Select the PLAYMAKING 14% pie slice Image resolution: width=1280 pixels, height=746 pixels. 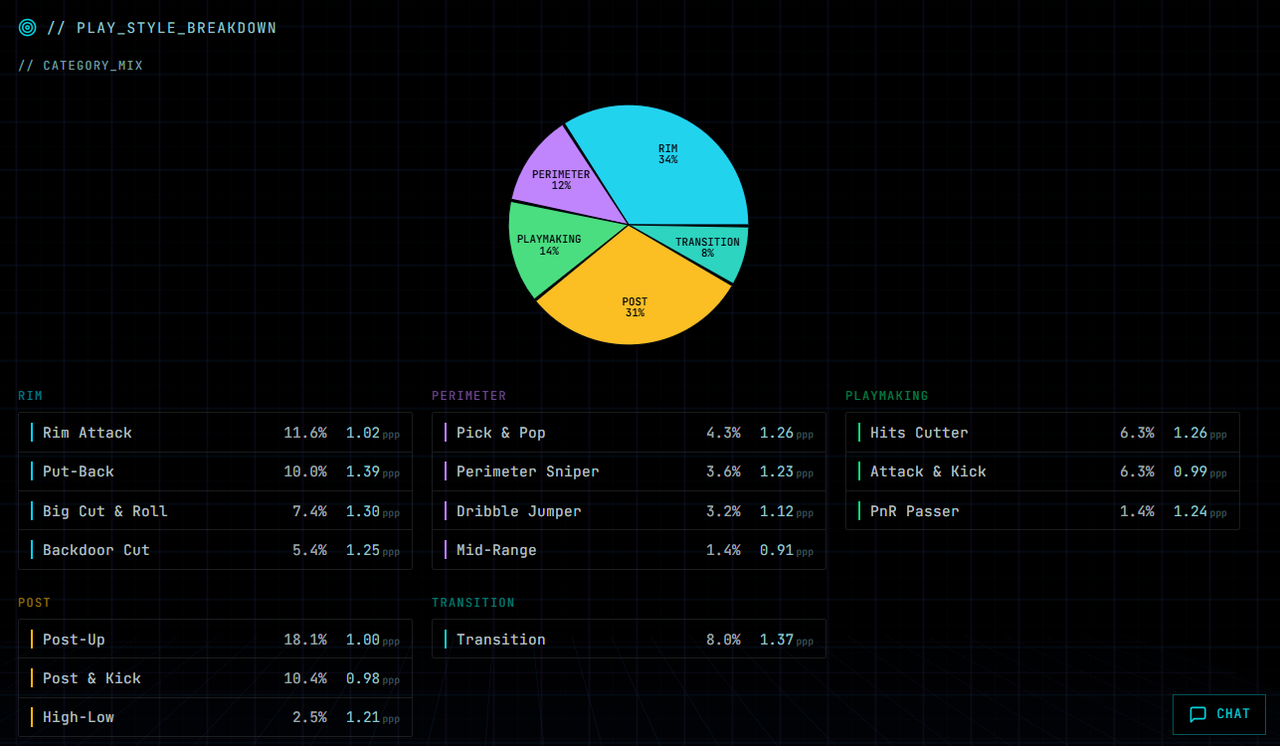tap(549, 245)
